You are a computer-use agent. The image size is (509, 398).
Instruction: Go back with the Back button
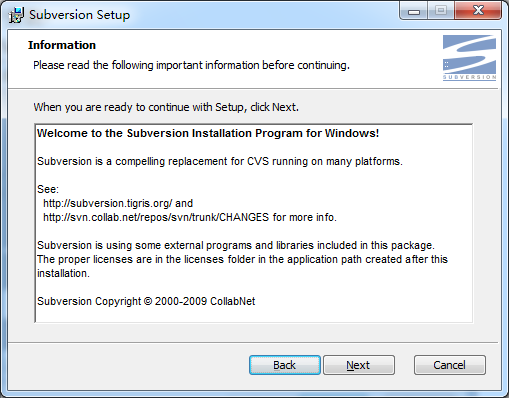coord(285,365)
